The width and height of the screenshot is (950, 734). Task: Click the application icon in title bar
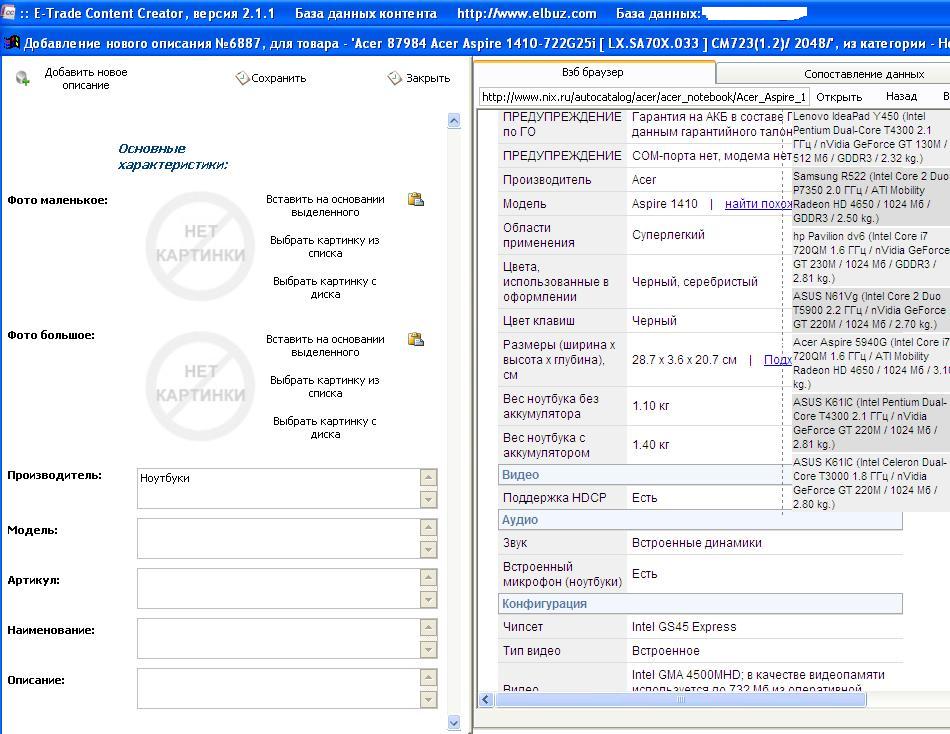click(8, 12)
